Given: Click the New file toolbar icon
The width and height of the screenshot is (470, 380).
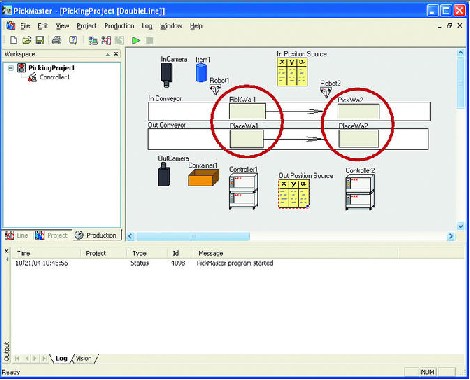Looking at the screenshot, I should pos(13,40).
